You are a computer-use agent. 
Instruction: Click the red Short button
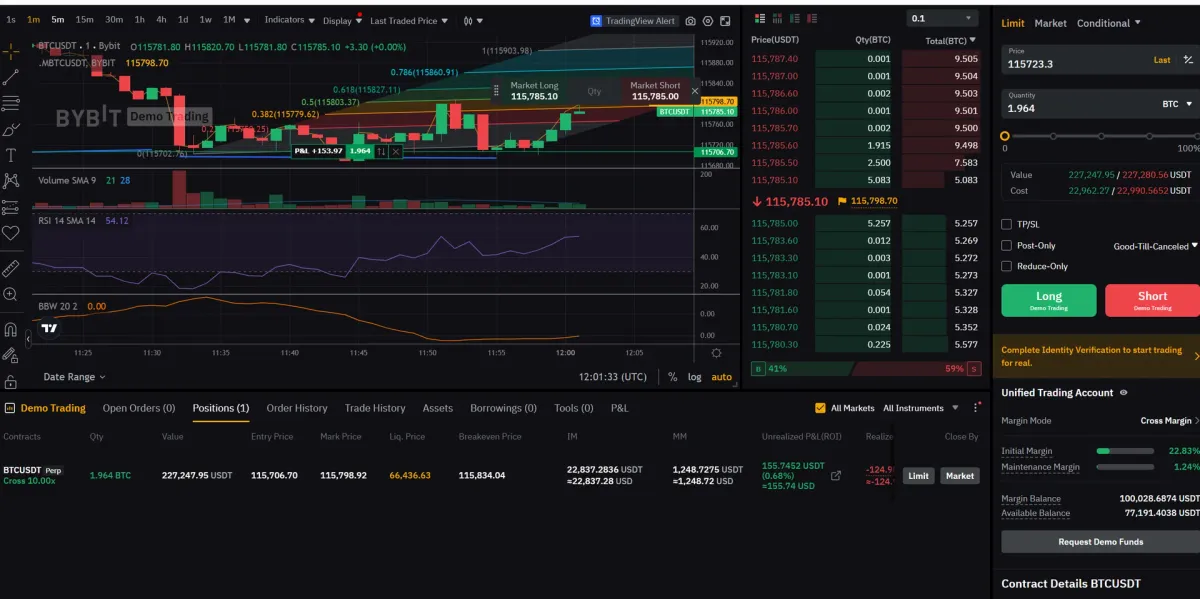point(1152,300)
